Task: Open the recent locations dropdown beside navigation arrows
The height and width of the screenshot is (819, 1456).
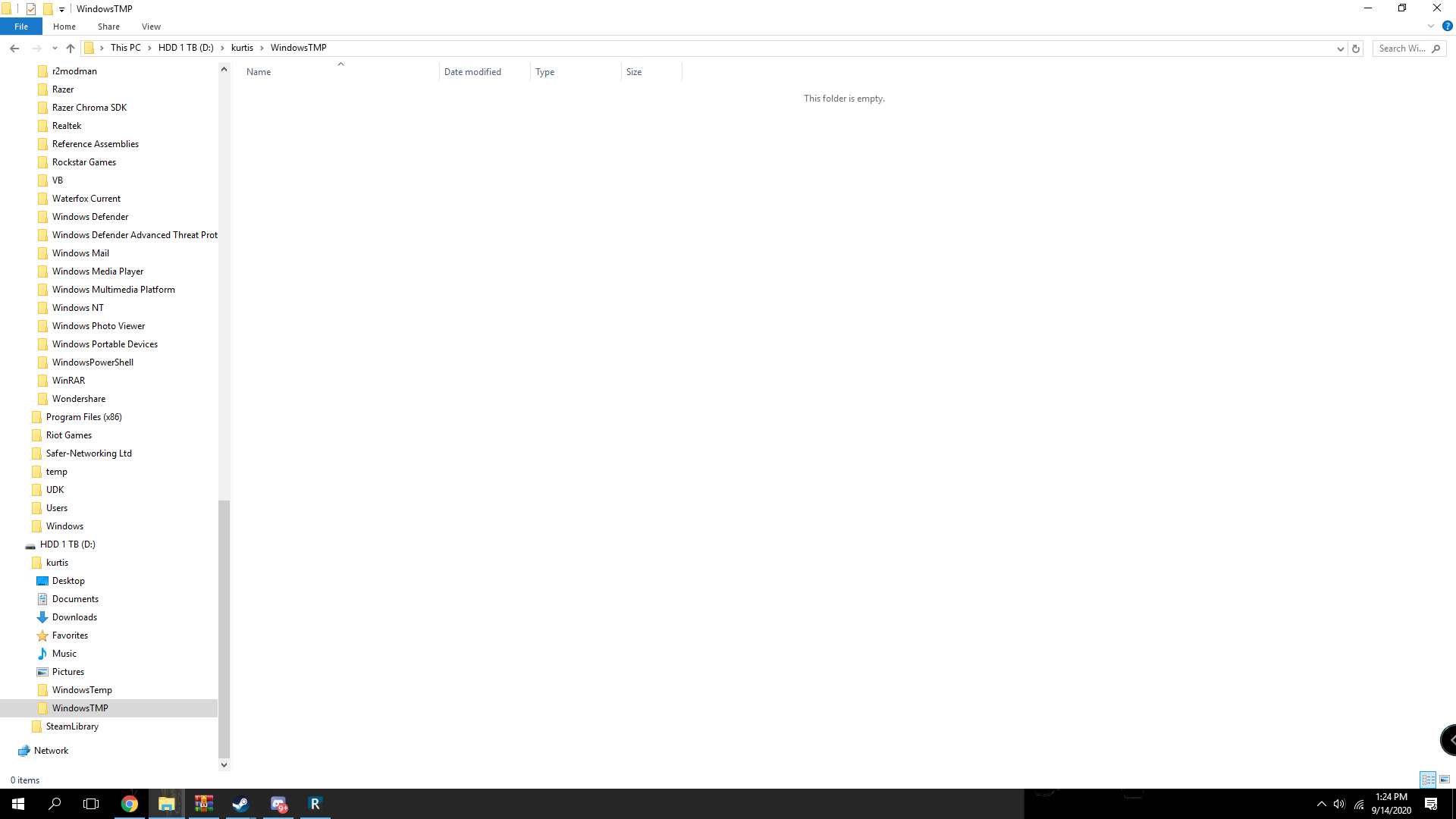Action: click(54, 48)
